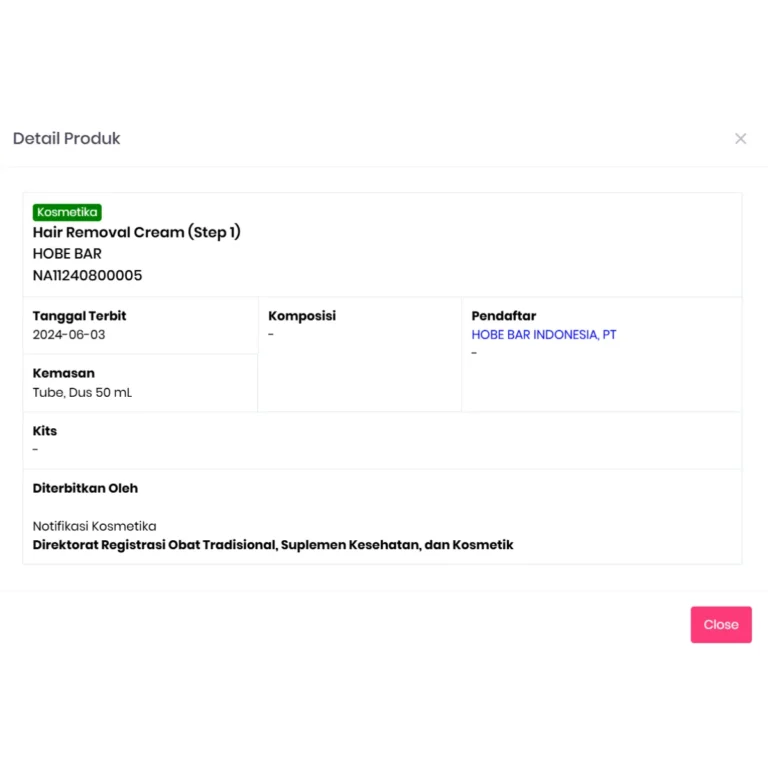768x768 pixels.
Task: Click the Kits label
Action: click(x=45, y=431)
